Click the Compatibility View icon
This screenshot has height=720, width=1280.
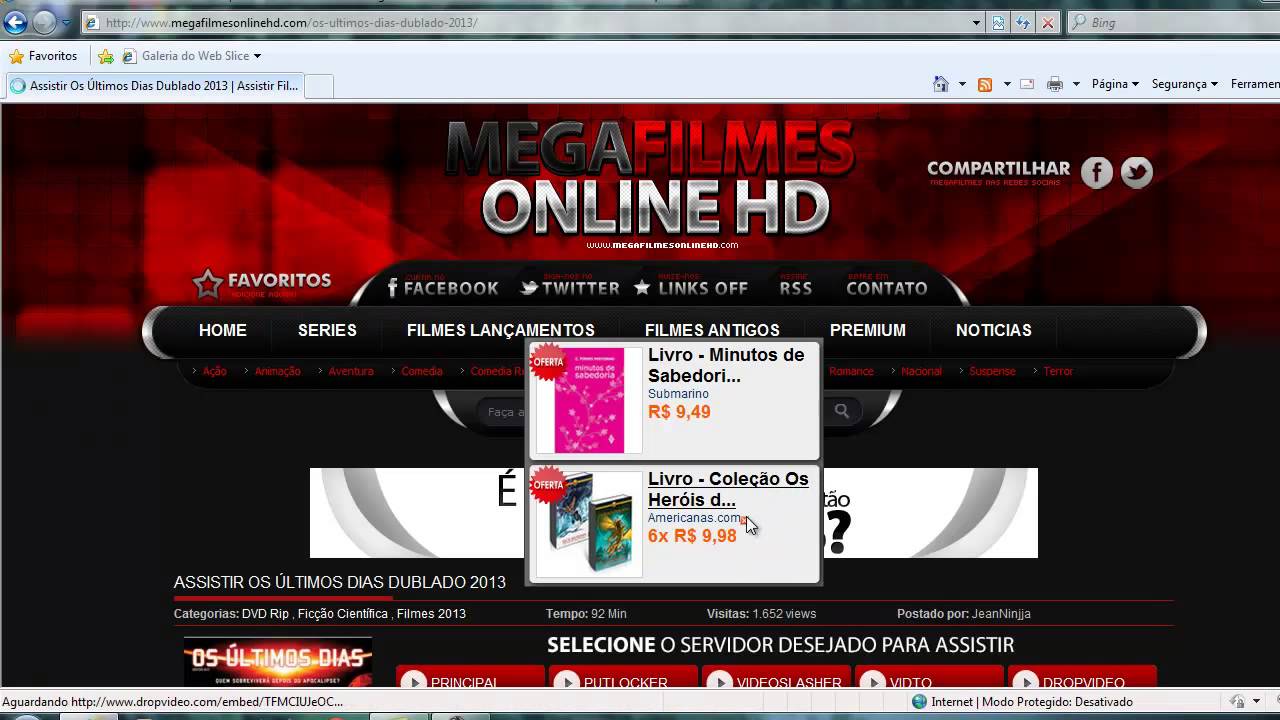click(998, 22)
